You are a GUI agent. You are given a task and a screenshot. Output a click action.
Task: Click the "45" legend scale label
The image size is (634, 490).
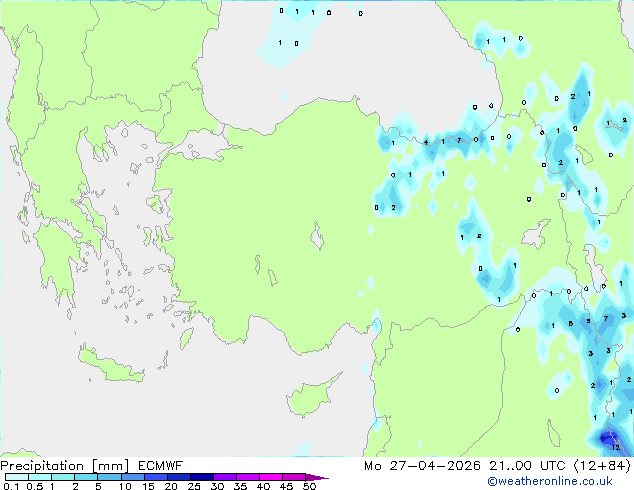(x=286, y=486)
